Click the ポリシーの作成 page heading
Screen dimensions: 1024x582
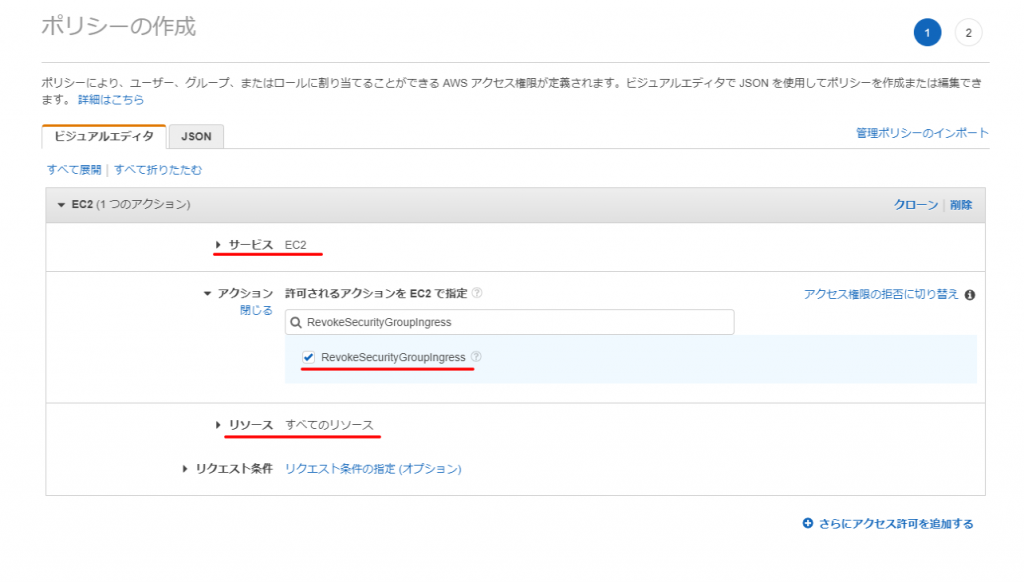click(118, 27)
